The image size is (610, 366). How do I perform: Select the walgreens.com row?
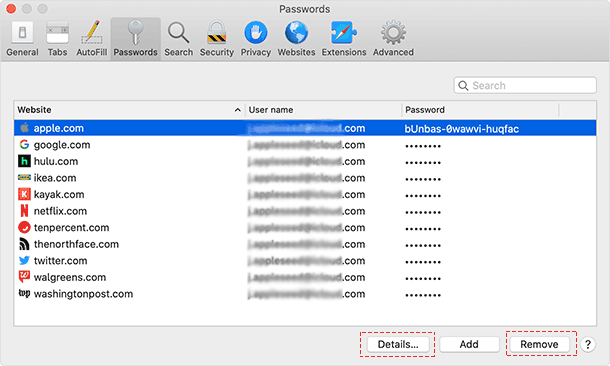tap(305, 277)
